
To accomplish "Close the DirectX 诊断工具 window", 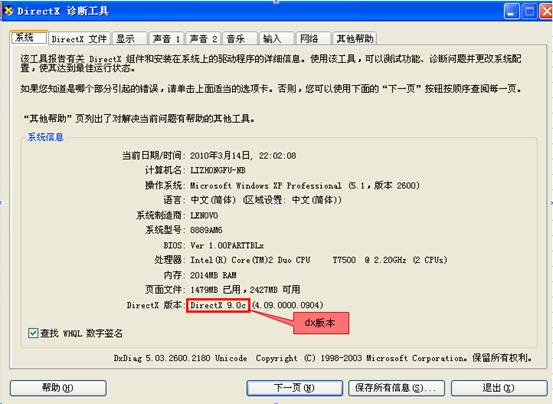I will pyautogui.click(x=546, y=11).
